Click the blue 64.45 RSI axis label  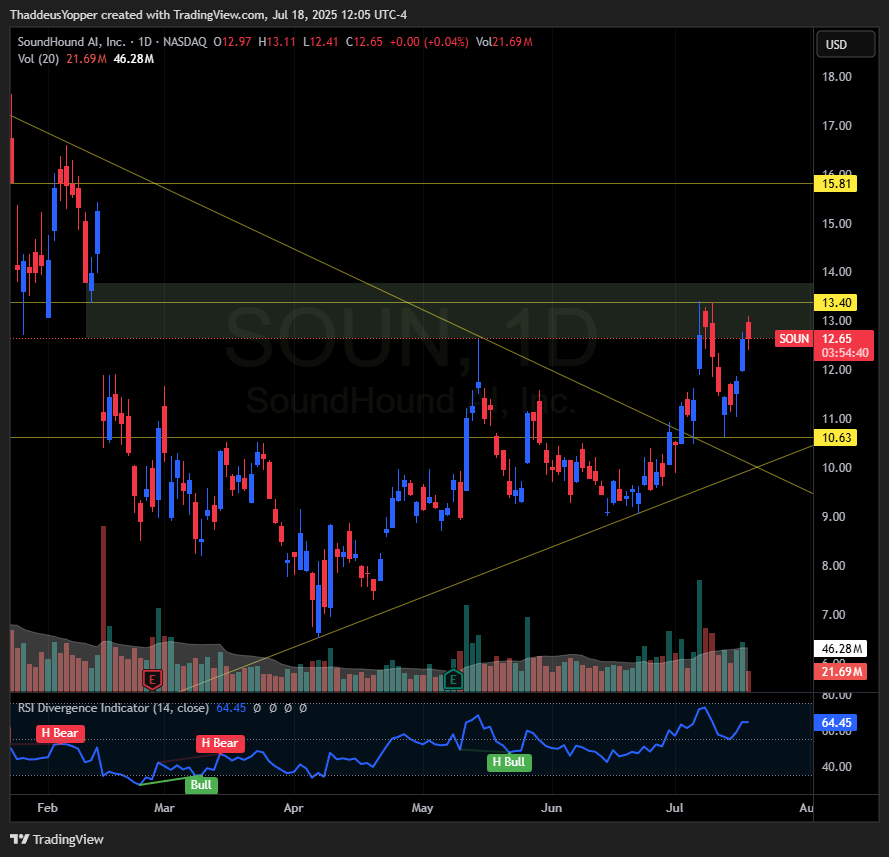(836, 723)
